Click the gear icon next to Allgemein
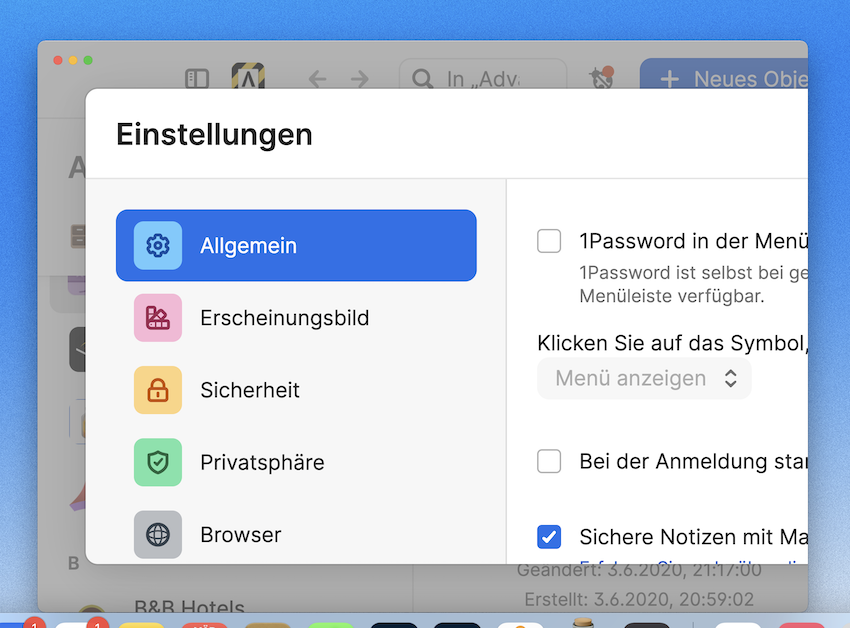The image size is (850, 628). [x=158, y=246]
